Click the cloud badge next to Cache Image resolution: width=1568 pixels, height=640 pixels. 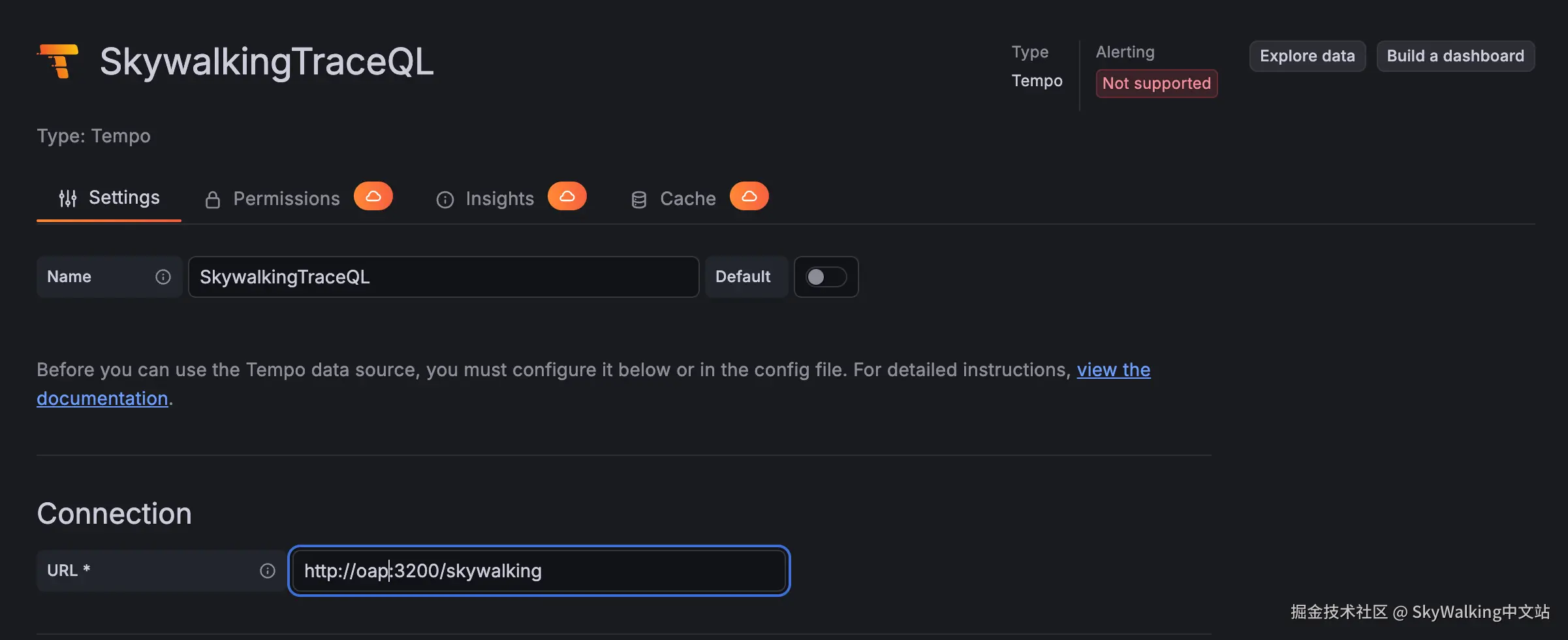(x=749, y=197)
